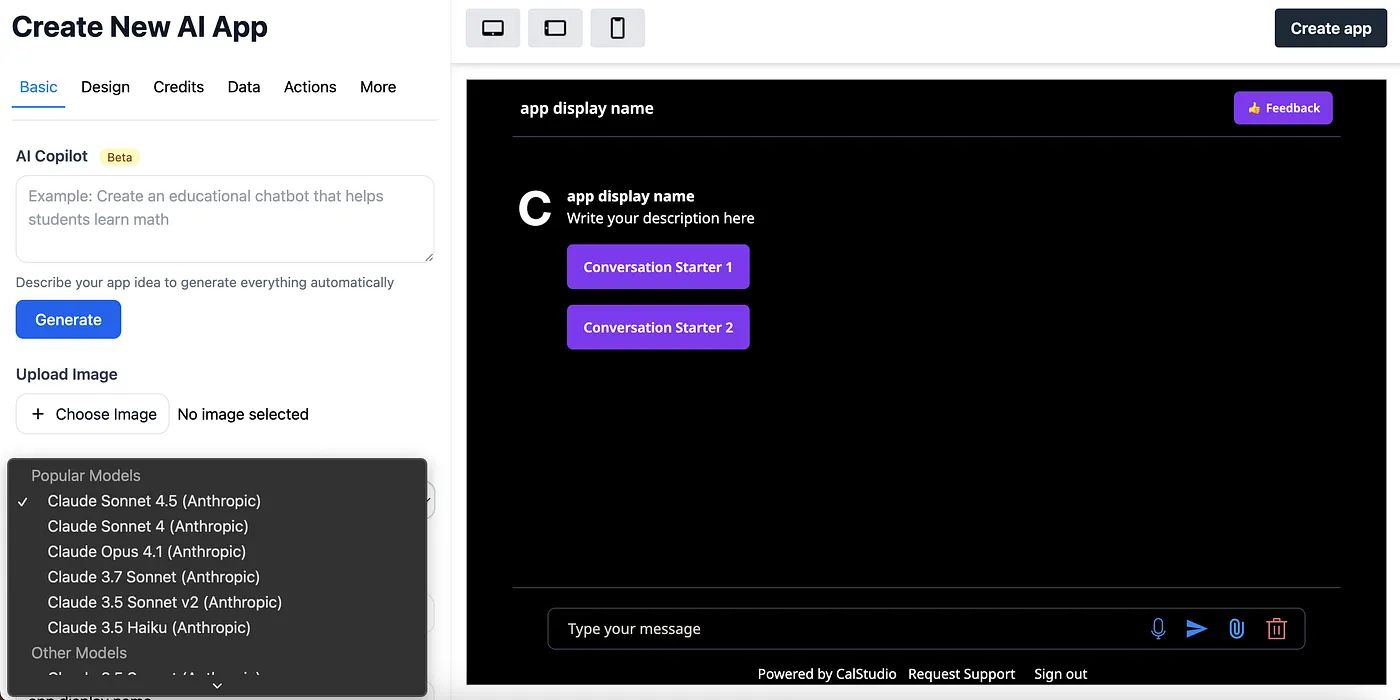
Task: Open the Data tab
Action: point(244,87)
